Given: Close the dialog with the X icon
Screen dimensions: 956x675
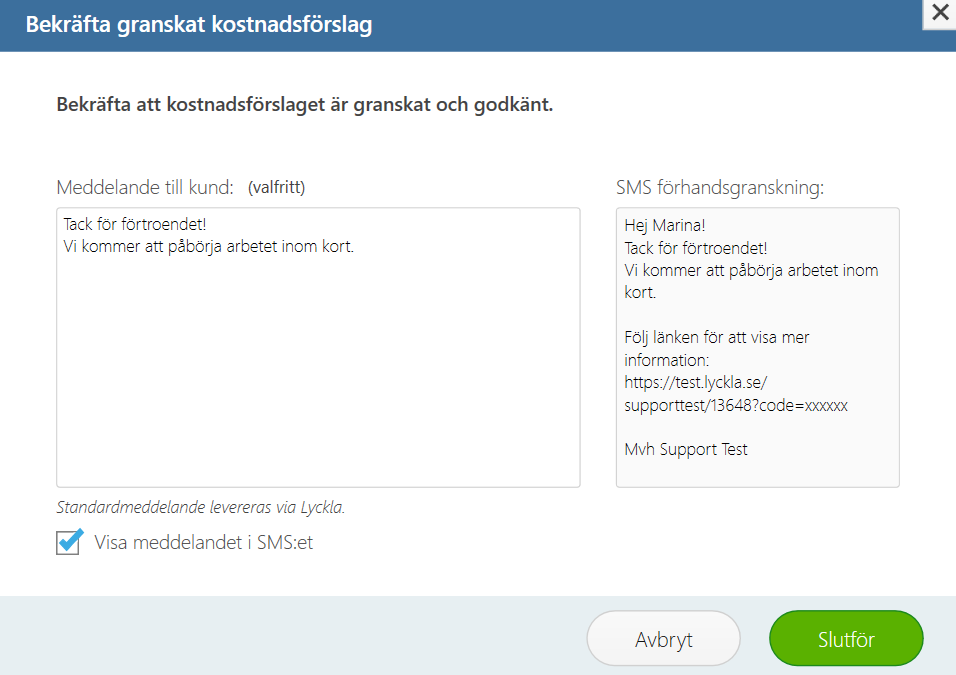Looking at the screenshot, I should 940,13.
